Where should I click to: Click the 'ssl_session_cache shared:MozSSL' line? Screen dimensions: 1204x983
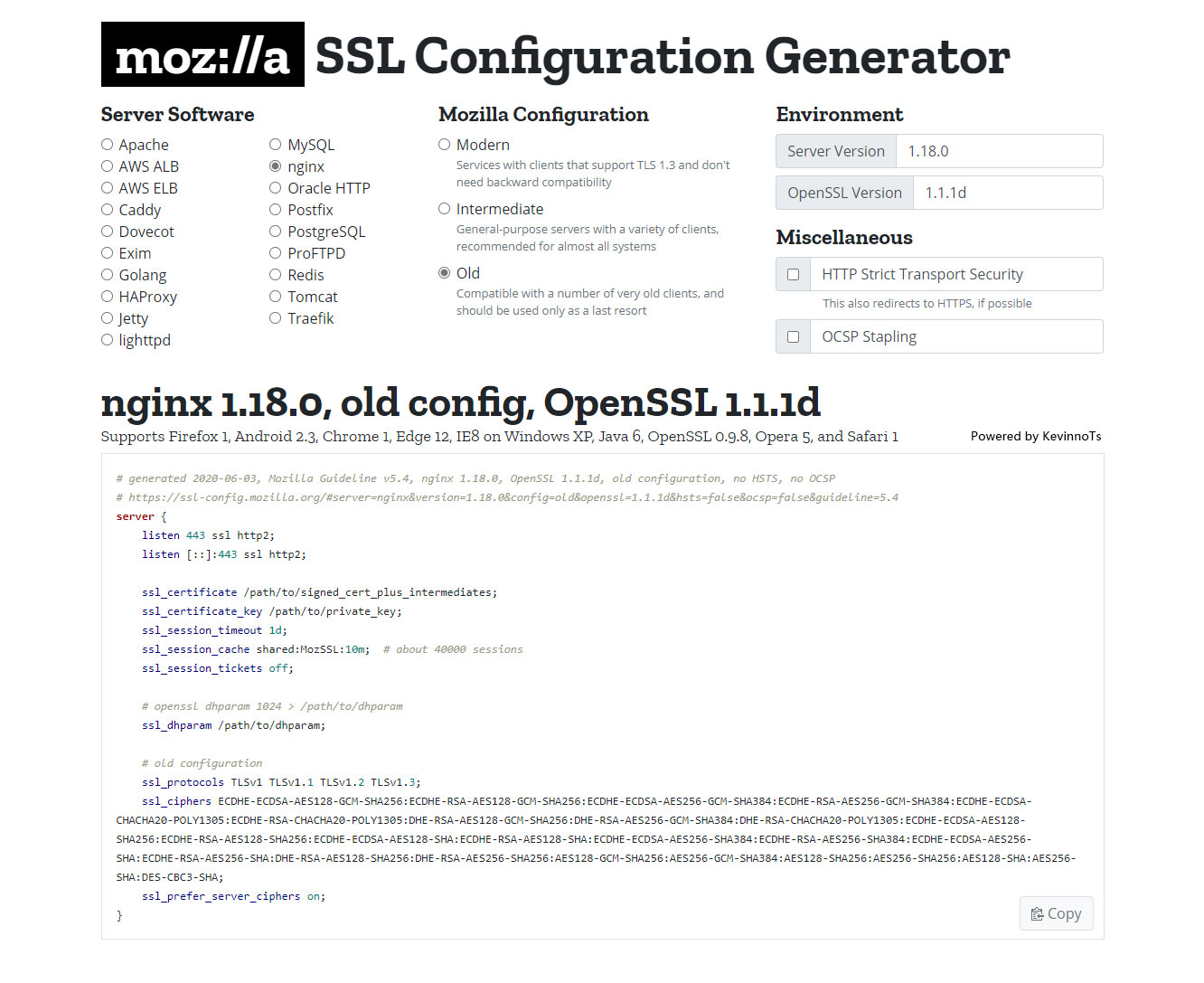(x=256, y=649)
